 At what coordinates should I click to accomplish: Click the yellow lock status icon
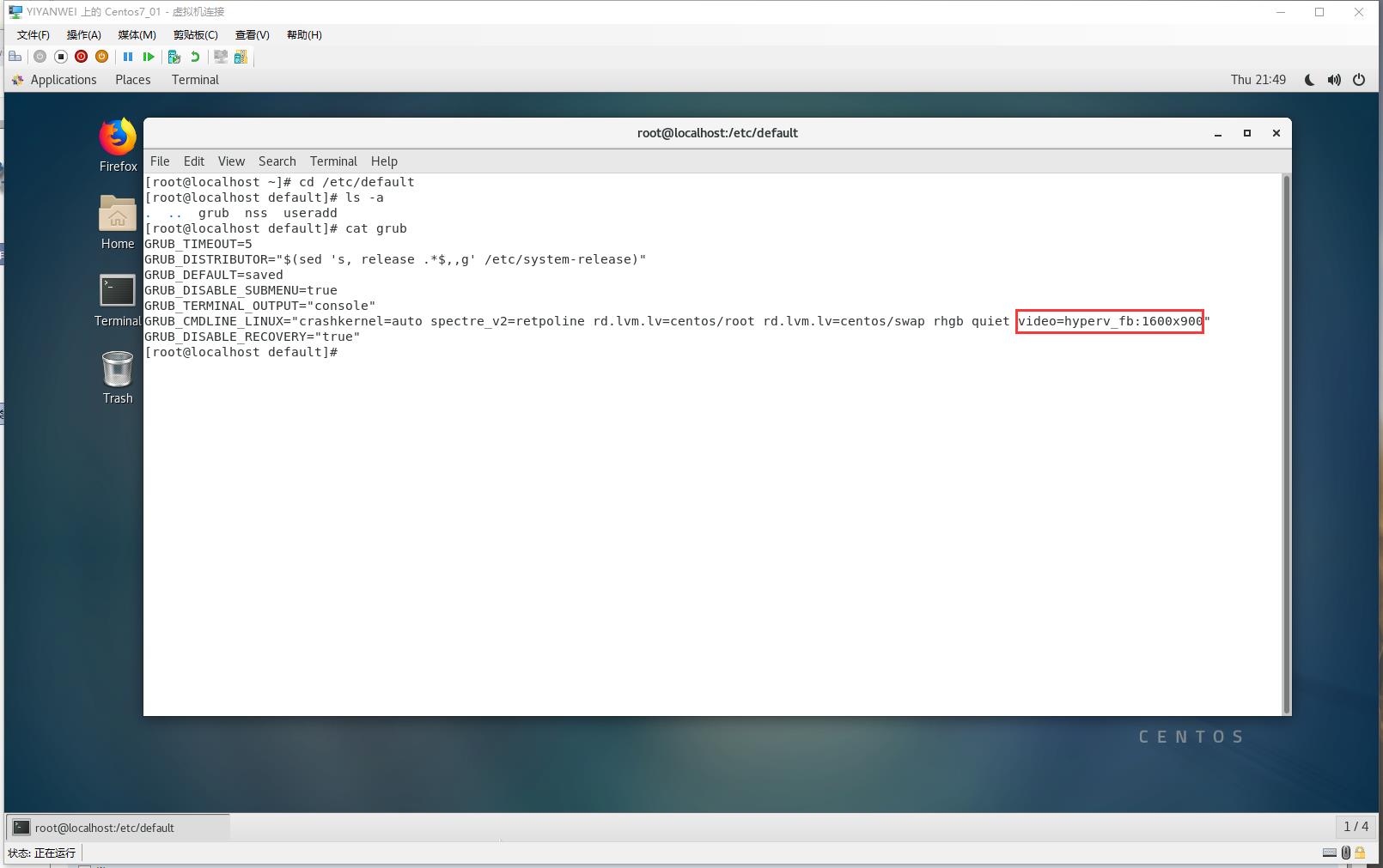[1360, 853]
